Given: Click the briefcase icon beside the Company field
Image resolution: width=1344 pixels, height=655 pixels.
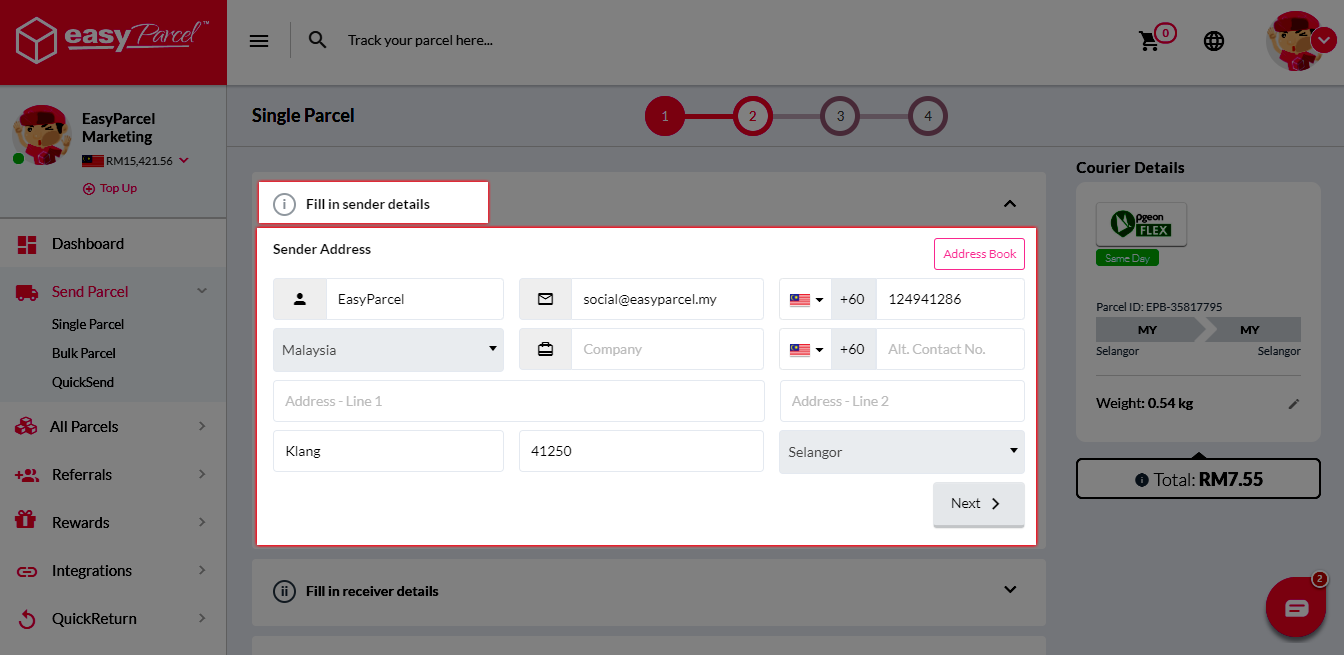Looking at the screenshot, I should [x=545, y=350].
